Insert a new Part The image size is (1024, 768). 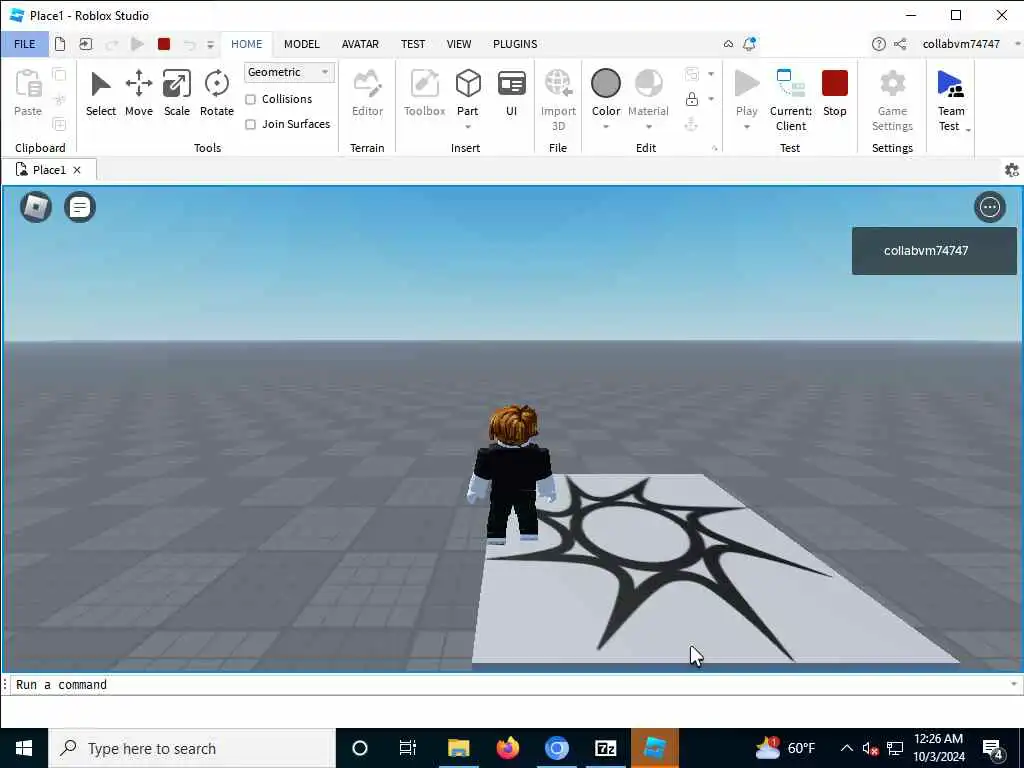pyautogui.click(x=468, y=91)
